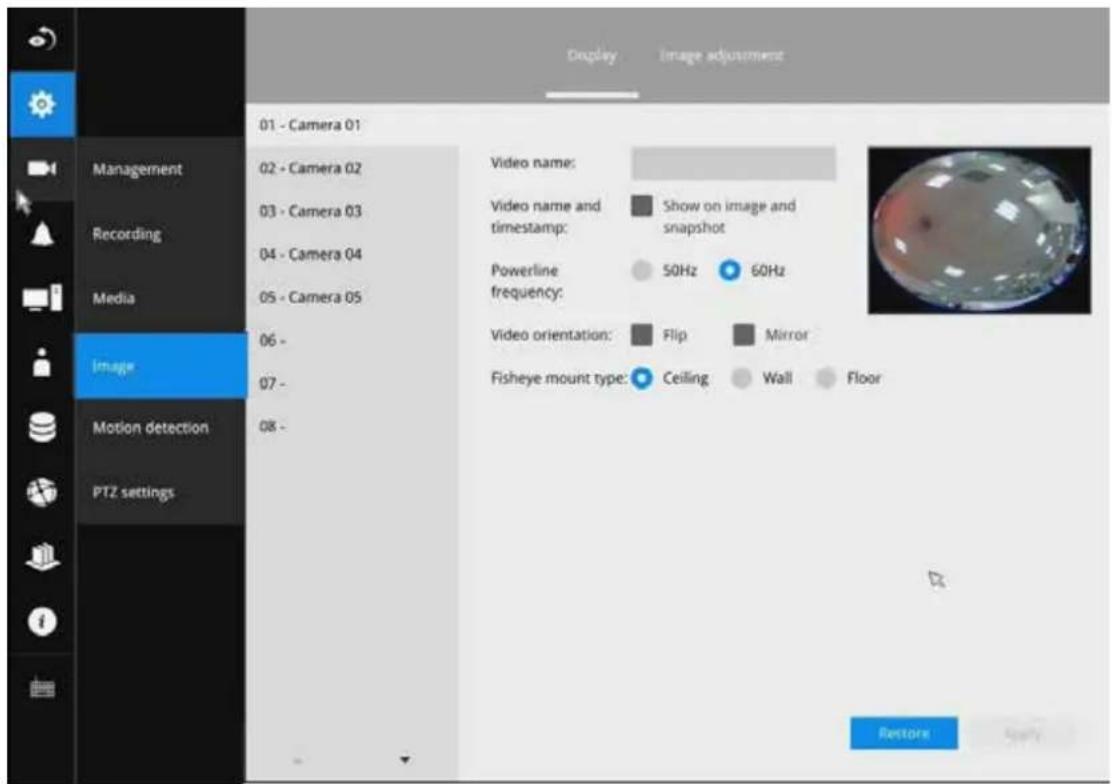Toggle Show on image and snapshot checkbox
Viewport: 1112px width, 784px height.
[x=642, y=206]
